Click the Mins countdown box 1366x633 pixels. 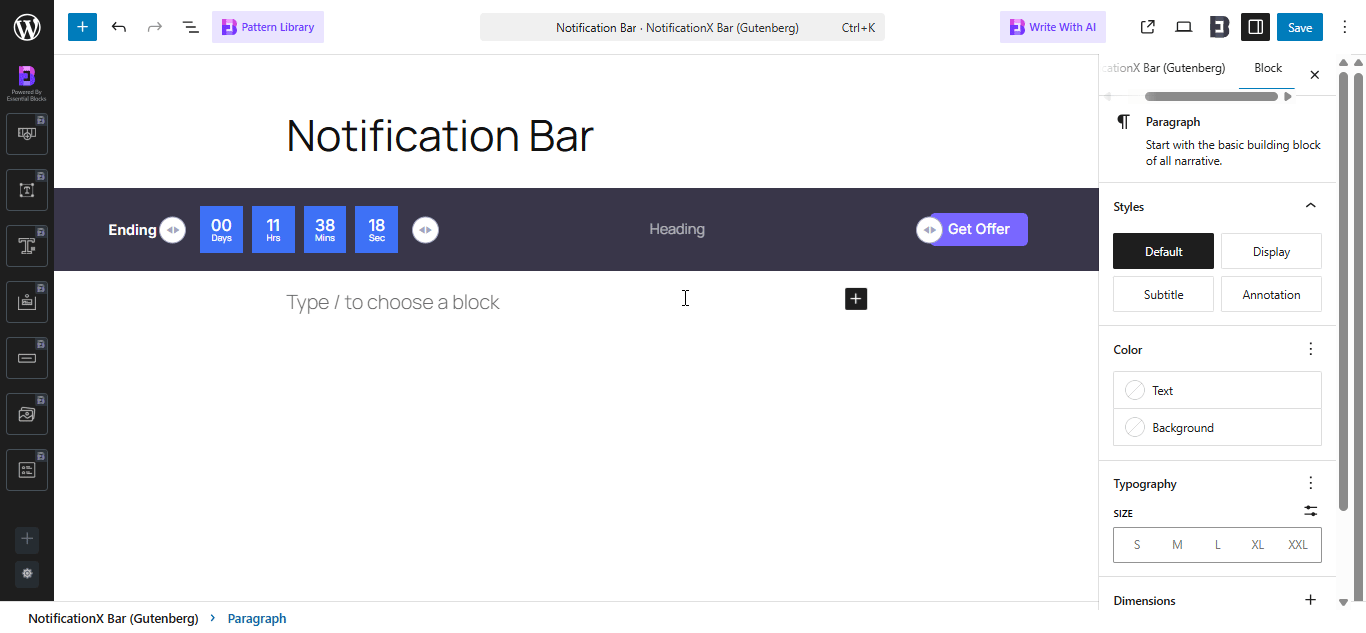pos(325,229)
